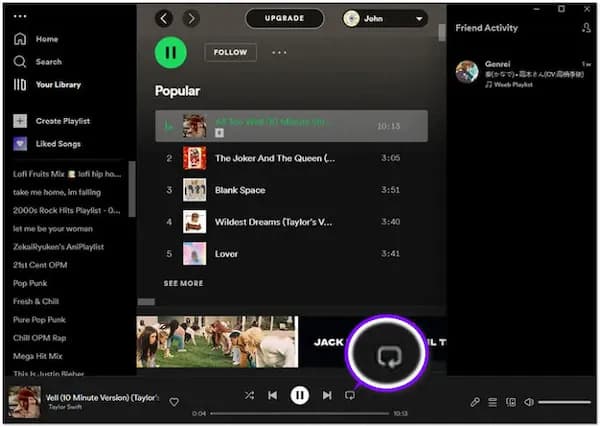
Task: Open the play queue
Action: point(493,402)
